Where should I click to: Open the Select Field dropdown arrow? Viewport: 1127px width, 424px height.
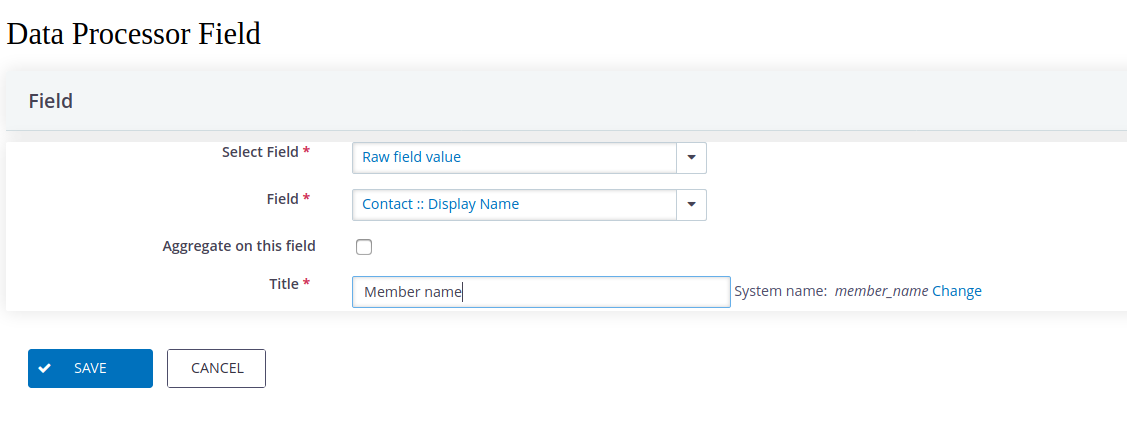coord(691,158)
